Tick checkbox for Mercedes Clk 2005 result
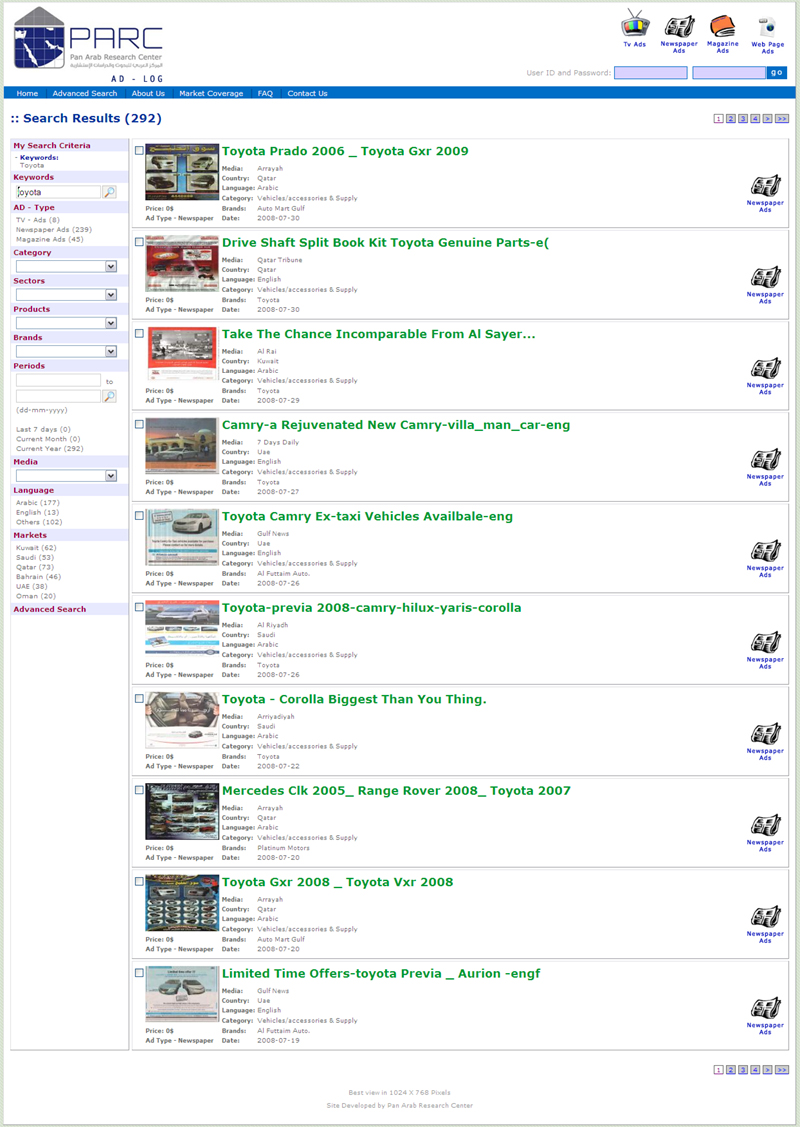The width and height of the screenshot is (800, 1127). click(139, 790)
